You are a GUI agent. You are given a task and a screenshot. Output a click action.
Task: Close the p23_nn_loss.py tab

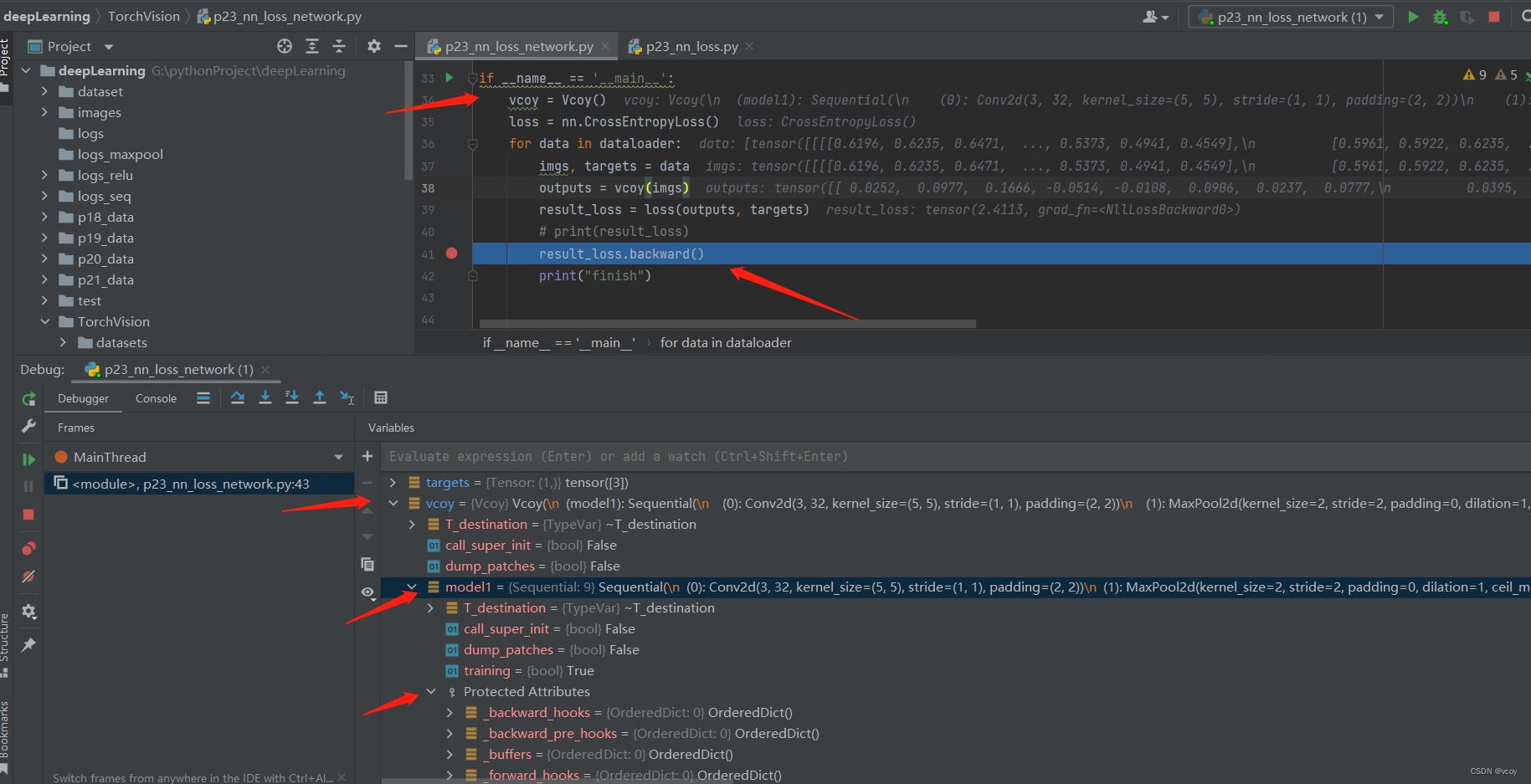(x=749, y=46)
